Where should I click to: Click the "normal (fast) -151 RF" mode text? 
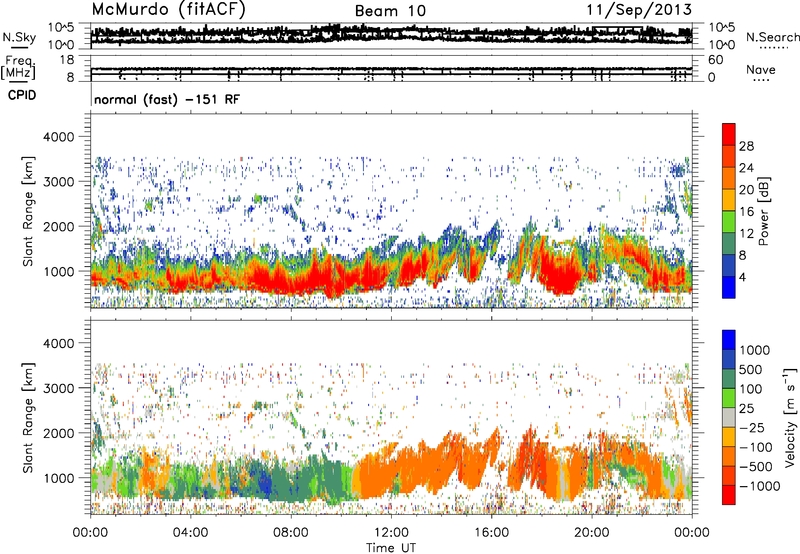[x=167, y=99]
